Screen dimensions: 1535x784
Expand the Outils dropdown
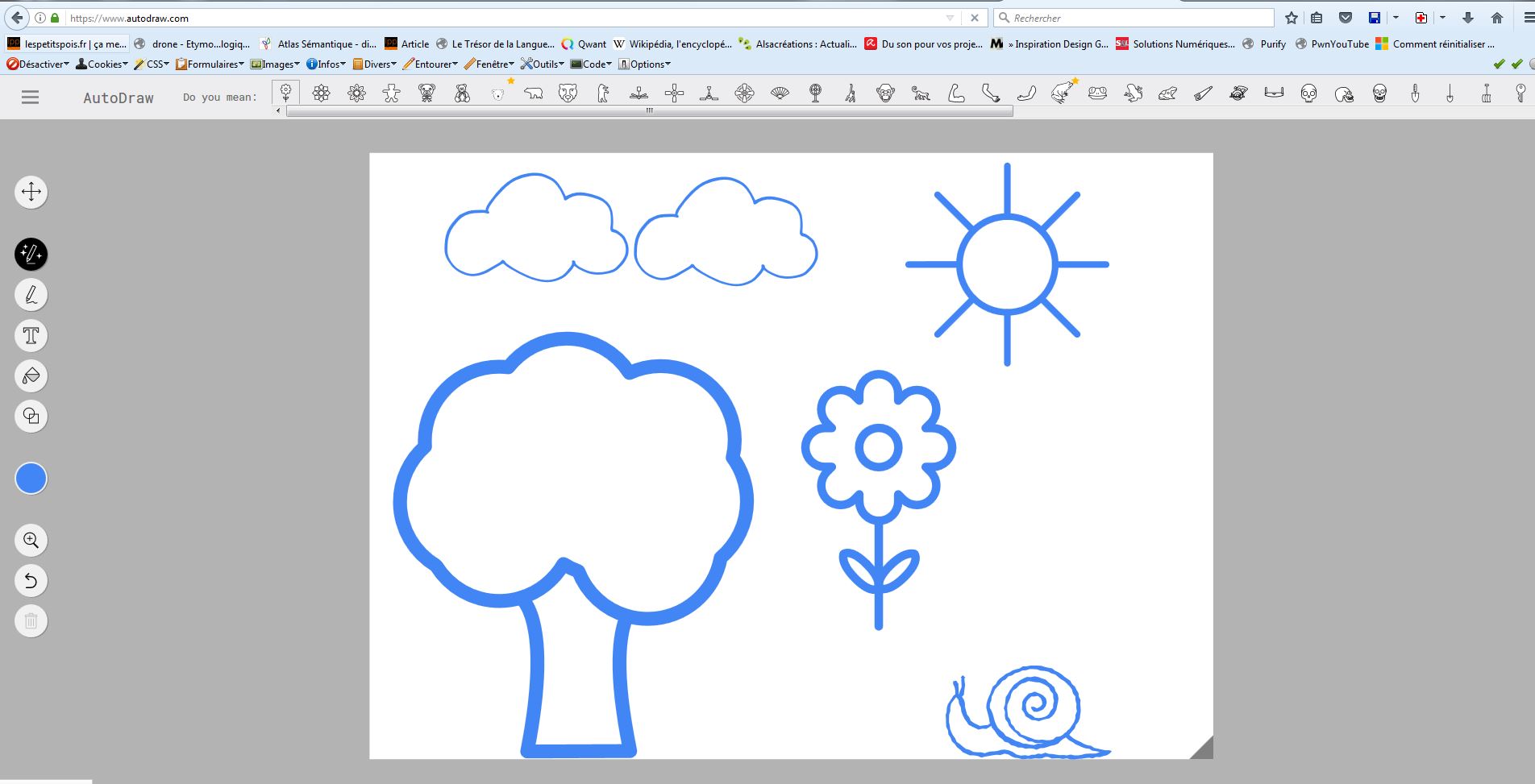tap(542, 64)
